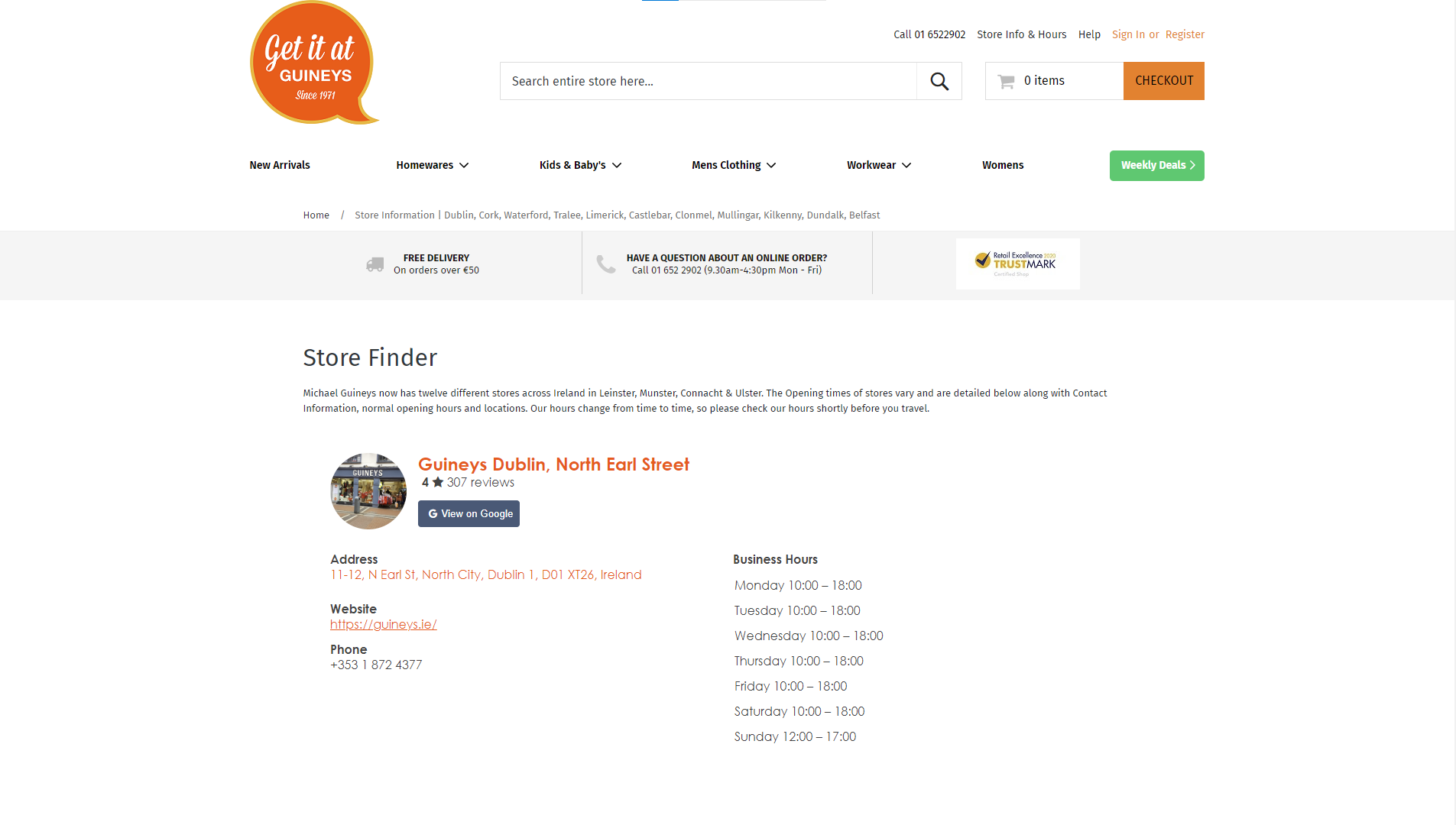Click the free delivery truck icon

point(375,264)
